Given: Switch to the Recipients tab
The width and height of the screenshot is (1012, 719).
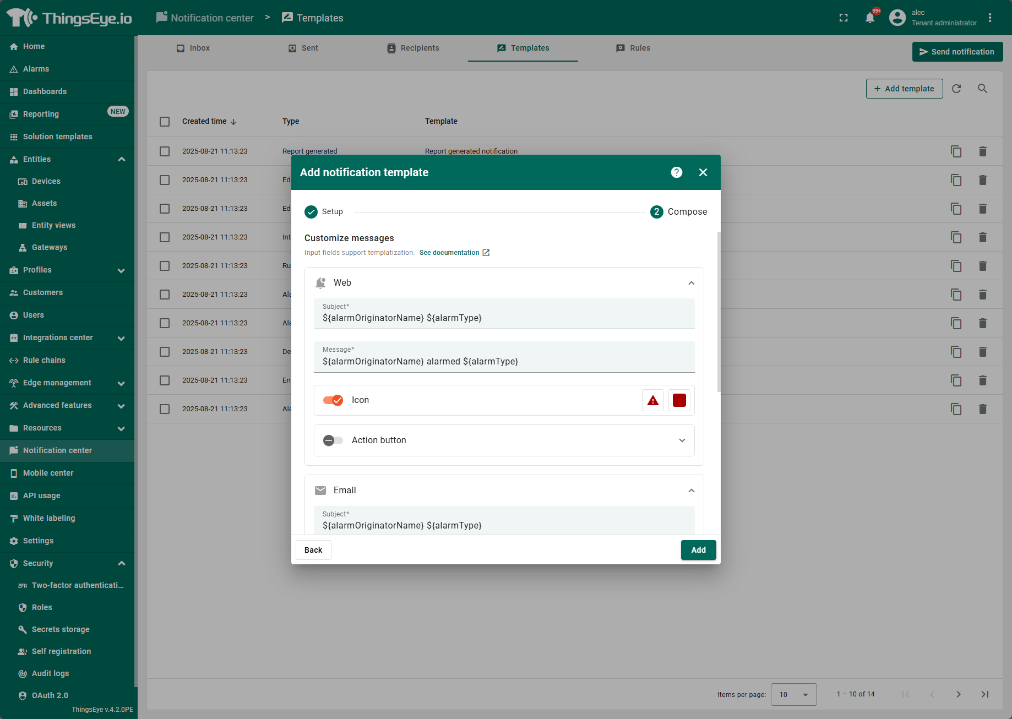Looking at the screenshot, I should click(413, 48).
